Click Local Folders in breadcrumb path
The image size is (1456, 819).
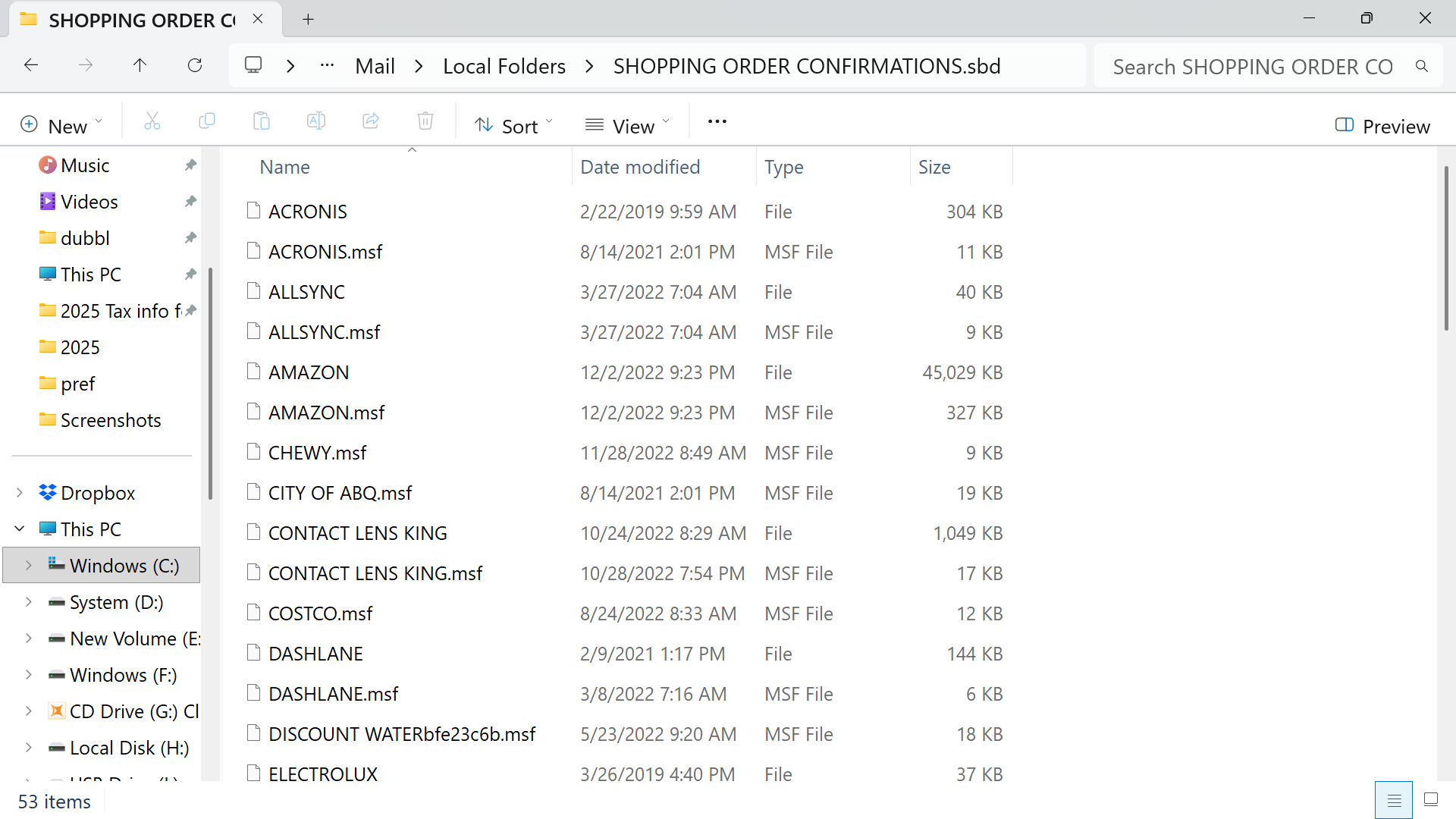tap(504, 67)
